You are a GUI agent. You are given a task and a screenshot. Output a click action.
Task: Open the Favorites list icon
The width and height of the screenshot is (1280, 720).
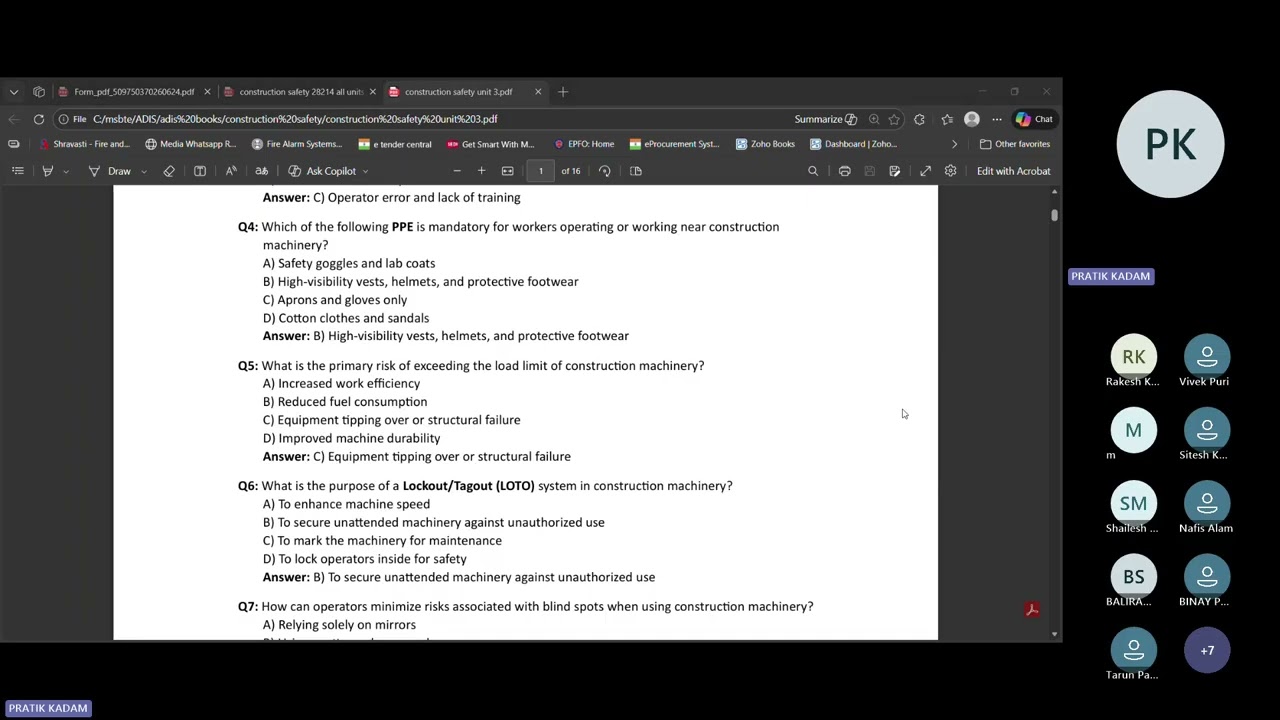pyautogui.click(x=947, y=119)
